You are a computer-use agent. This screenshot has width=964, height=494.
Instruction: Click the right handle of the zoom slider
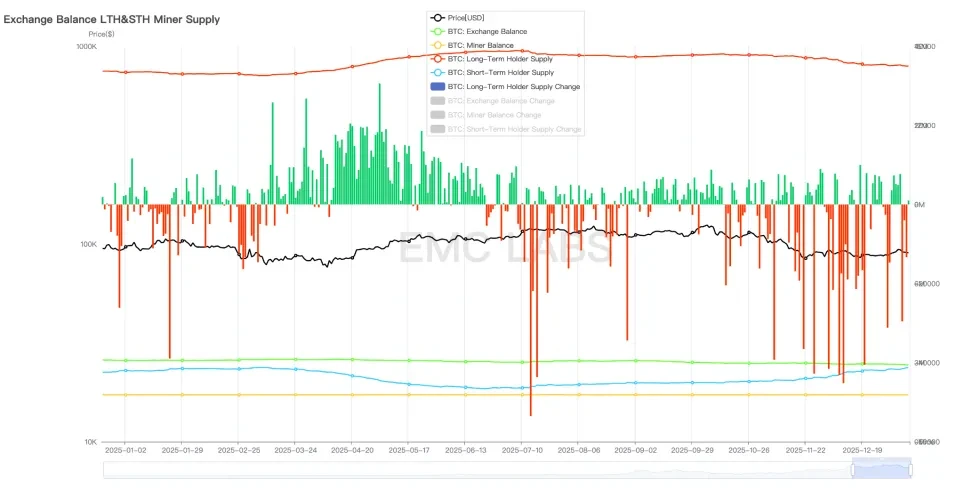pyautogui.click(x=912, y=468)
